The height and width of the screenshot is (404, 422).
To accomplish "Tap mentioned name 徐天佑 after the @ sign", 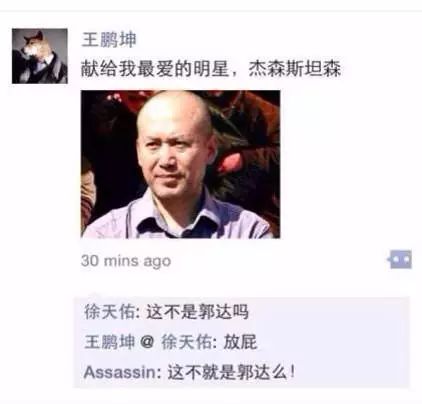I will (187, 342).
